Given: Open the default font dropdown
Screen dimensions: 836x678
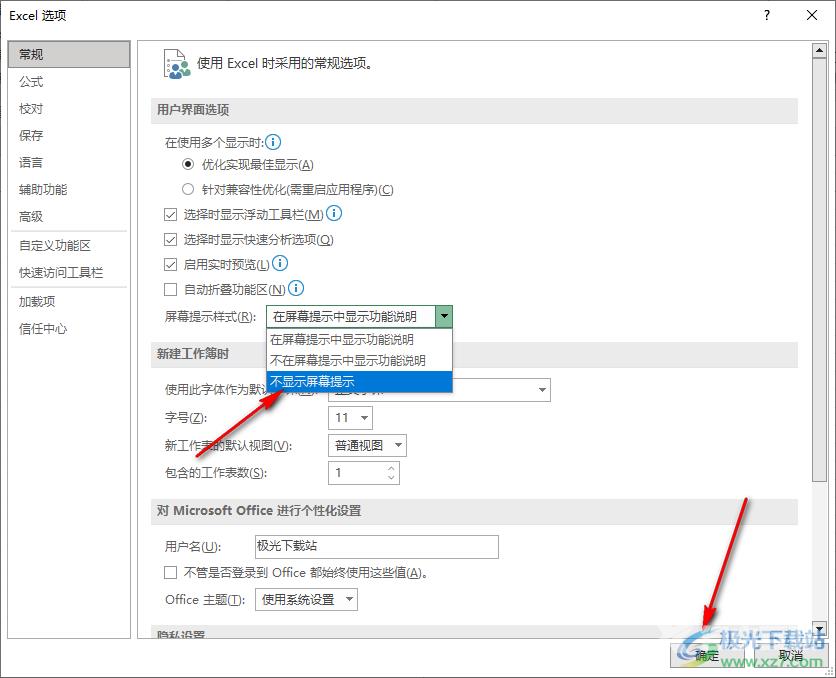Looking at the screenshot, I should coord(542,390).
